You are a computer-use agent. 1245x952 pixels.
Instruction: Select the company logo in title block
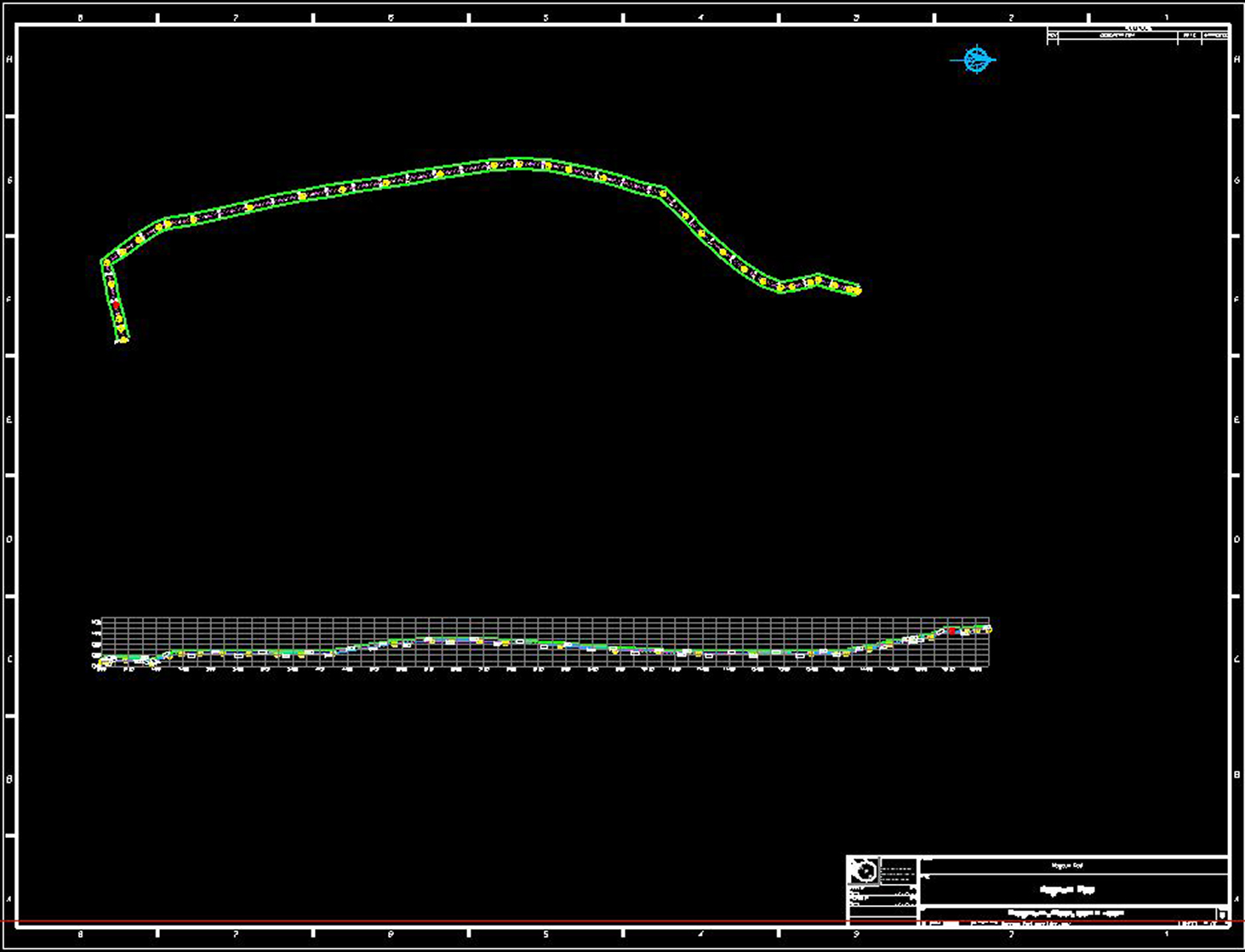tap(864, 872)
